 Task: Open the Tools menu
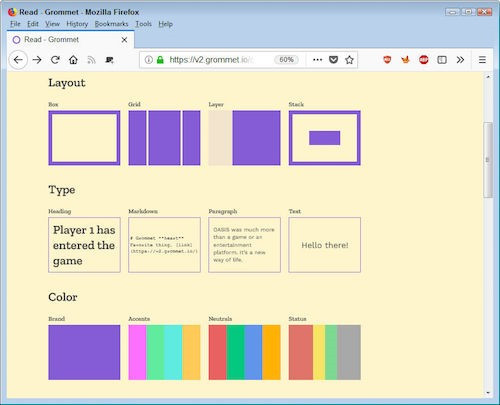pos(143,24)
